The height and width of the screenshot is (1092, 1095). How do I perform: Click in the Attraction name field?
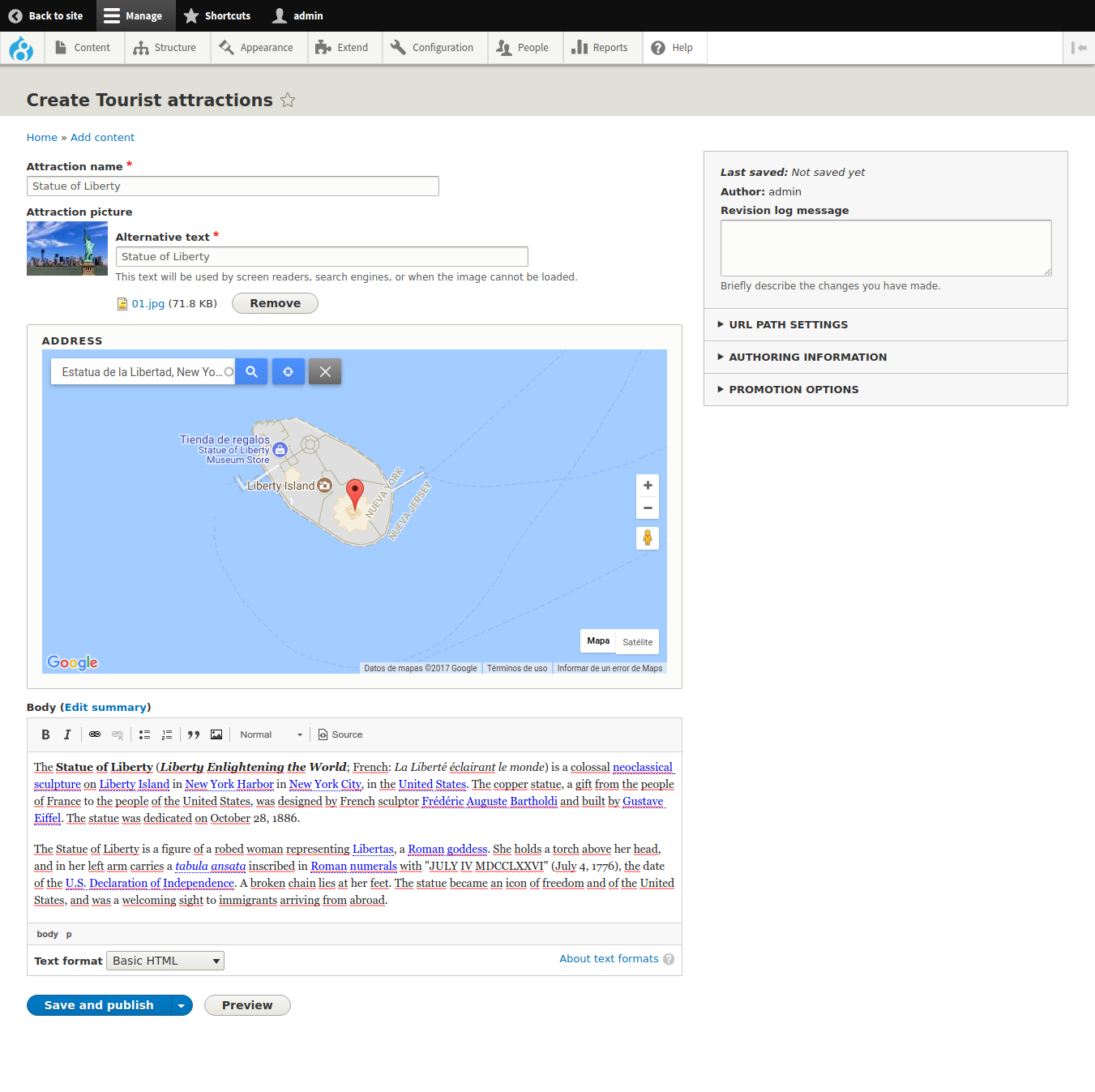click(x=233, y=186)
